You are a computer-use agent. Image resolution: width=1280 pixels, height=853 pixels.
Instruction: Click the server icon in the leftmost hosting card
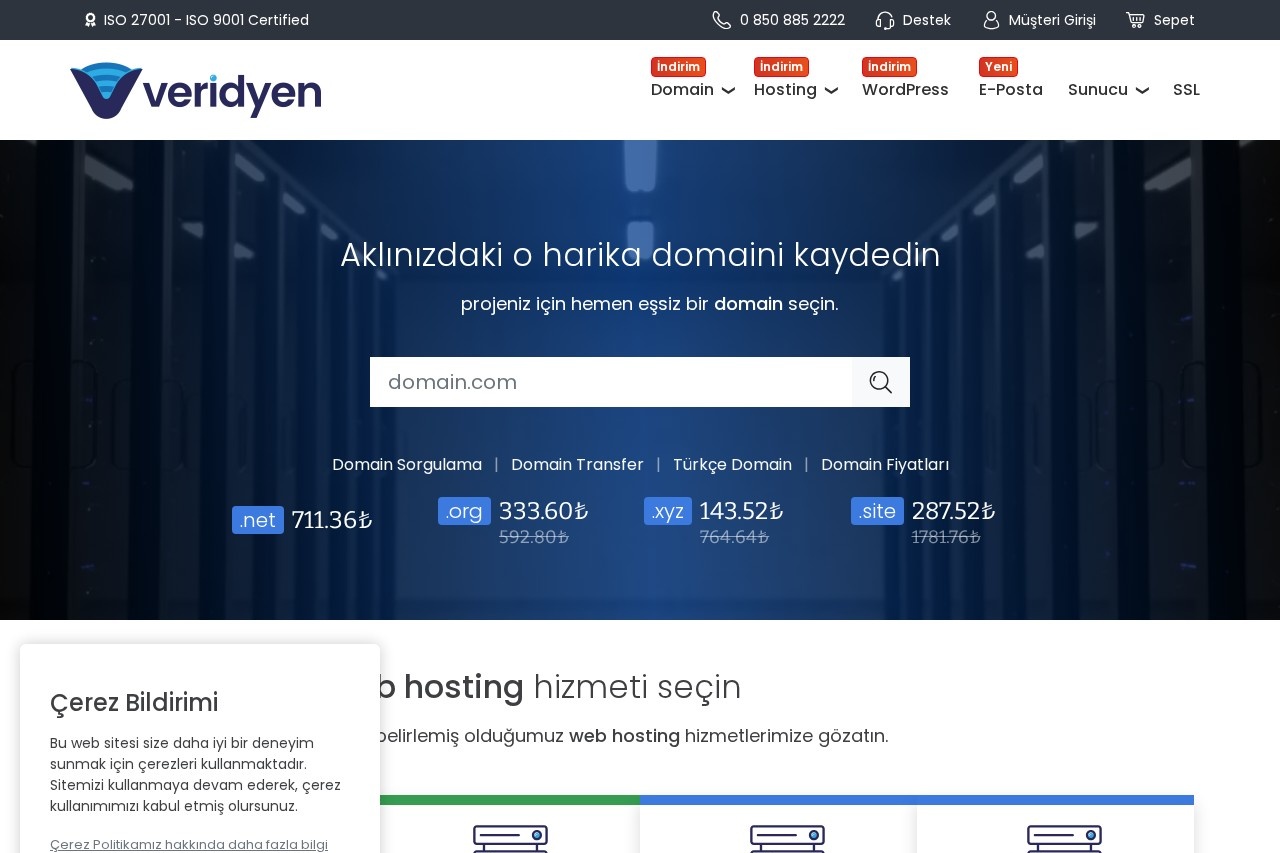point(510,840)
